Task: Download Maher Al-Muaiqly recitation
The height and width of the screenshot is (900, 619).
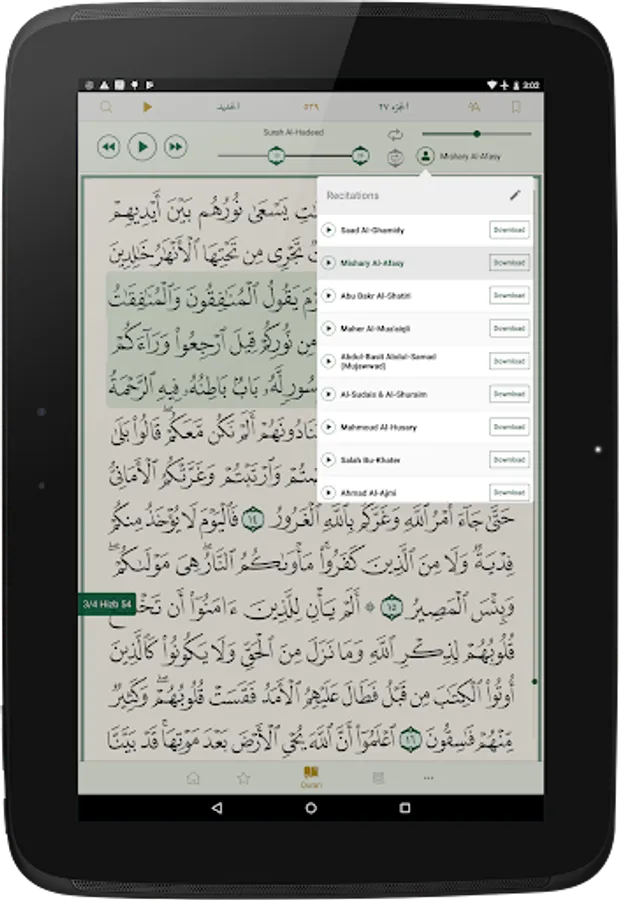Action: click(x=509, y=328)
